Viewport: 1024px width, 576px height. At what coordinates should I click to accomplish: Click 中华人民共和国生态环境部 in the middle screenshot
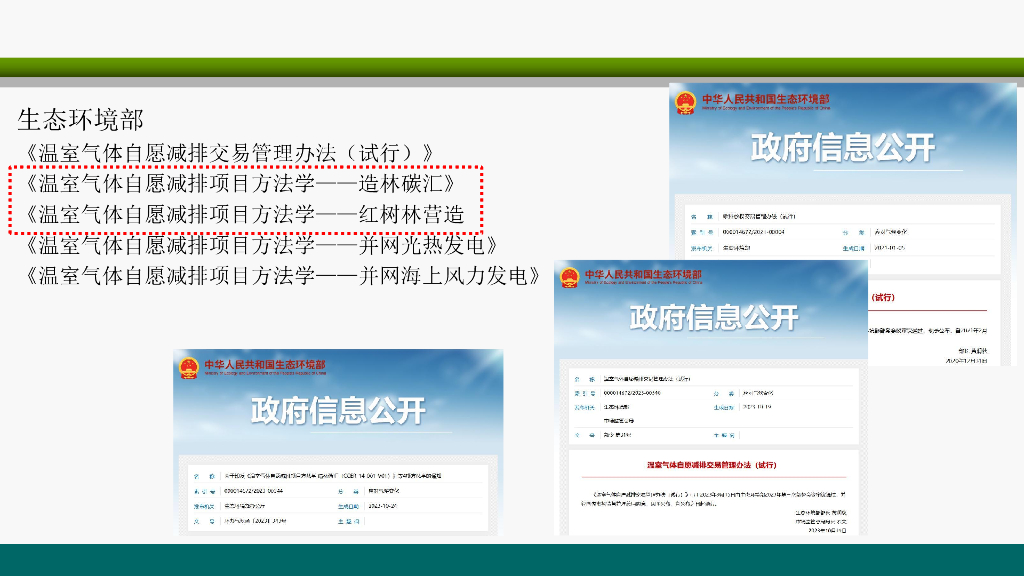643,274
